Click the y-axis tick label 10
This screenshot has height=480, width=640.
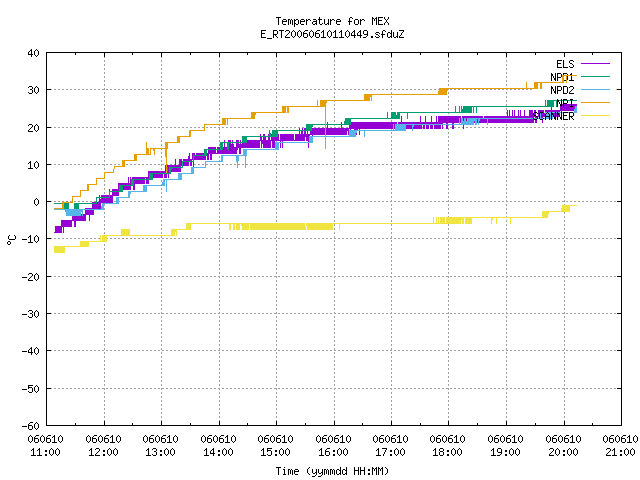(x=33, y=165)
